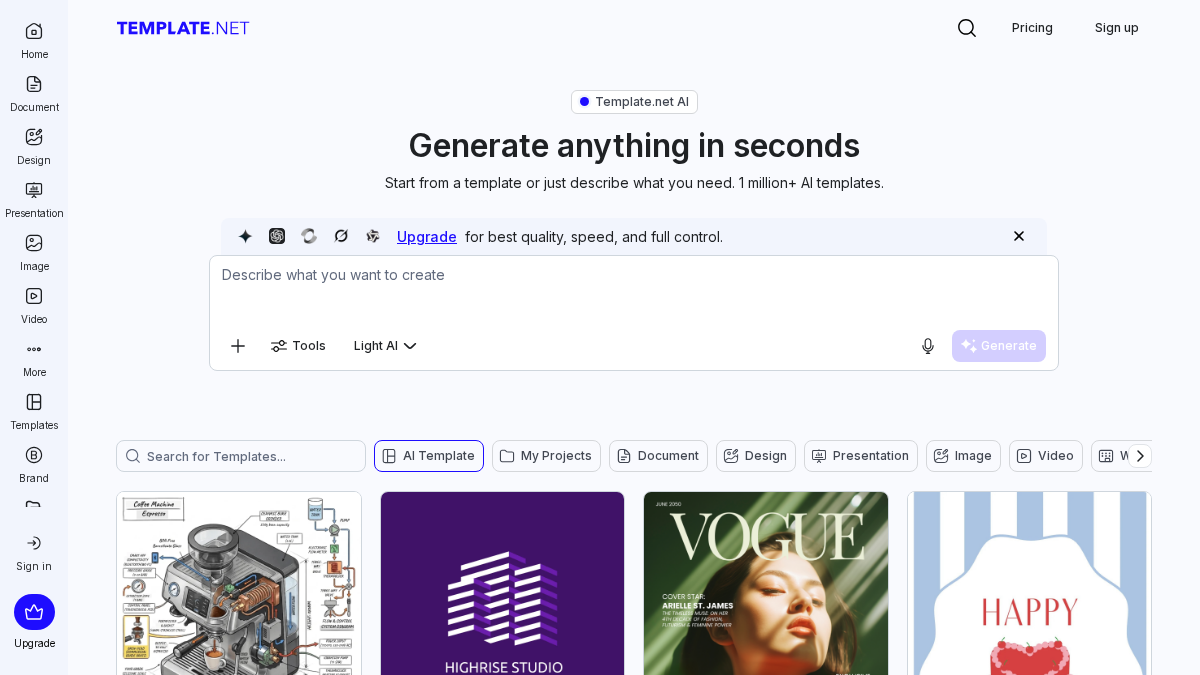Open Video section in sidebar
This screenshot has width=1200, height=675.
point(34,305)
